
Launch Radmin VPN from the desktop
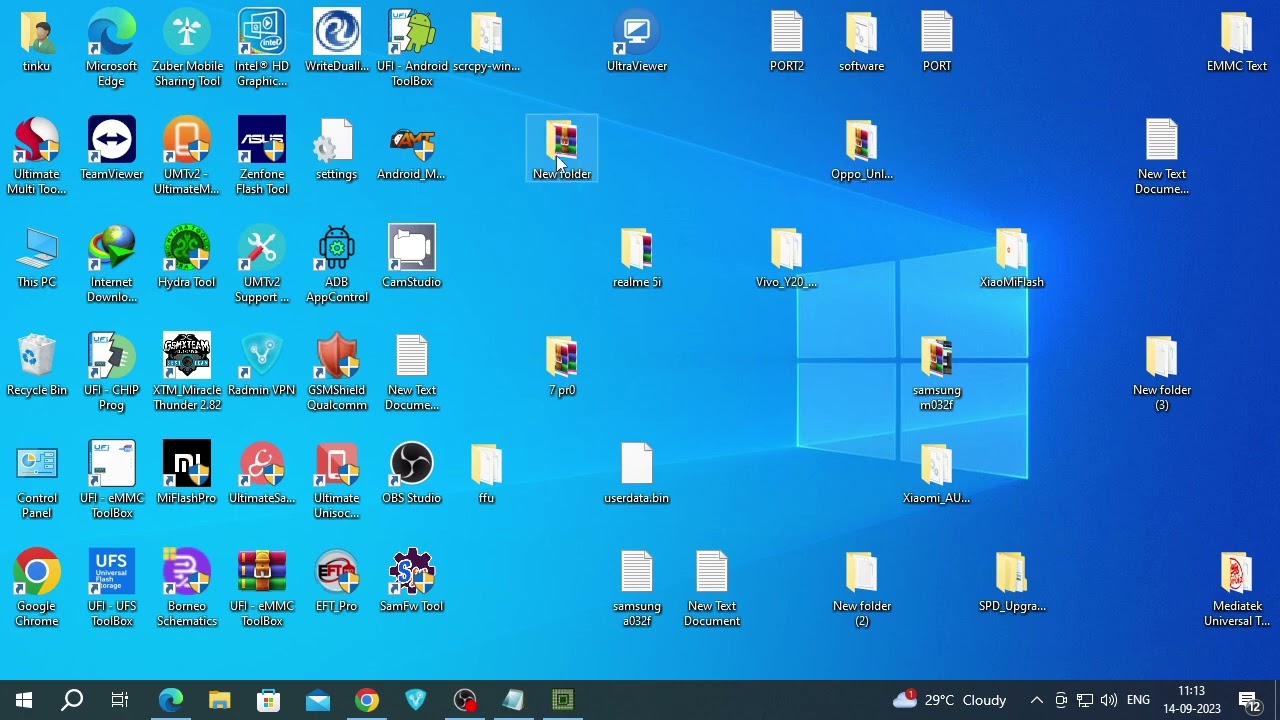(x=262, y=366)
